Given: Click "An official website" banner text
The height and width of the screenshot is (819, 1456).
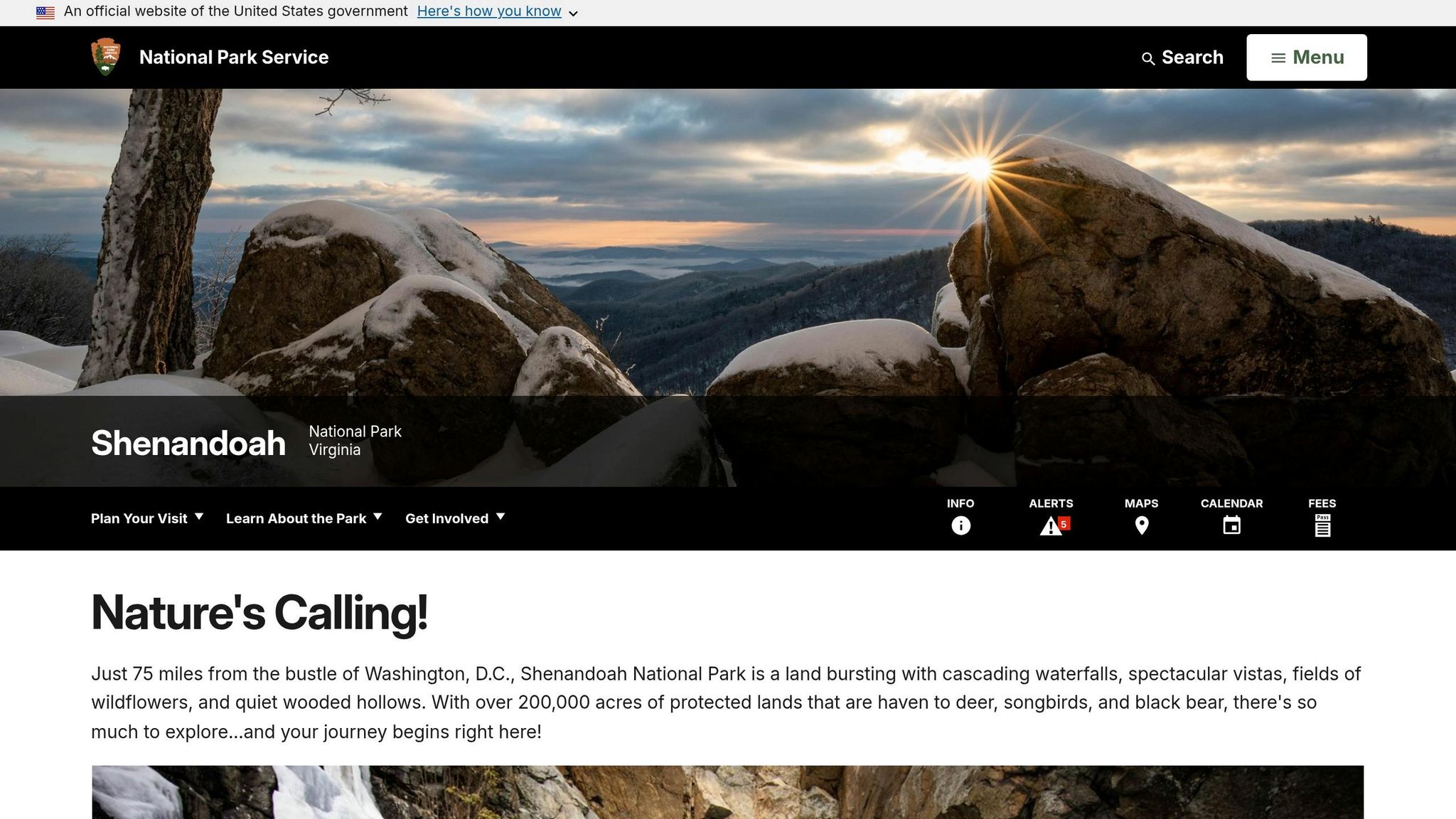Looking at the screenshot, I should coord(235,11).
